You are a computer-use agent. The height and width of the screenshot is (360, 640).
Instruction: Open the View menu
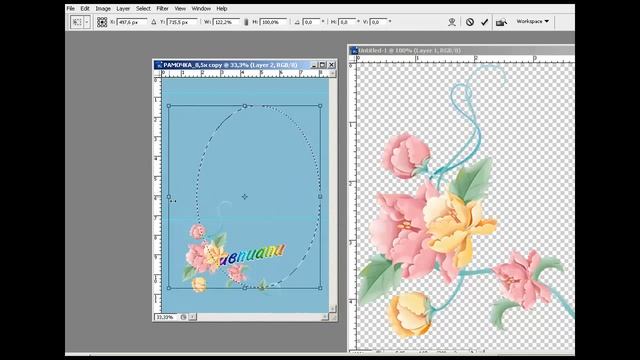(x=180, y=8)
